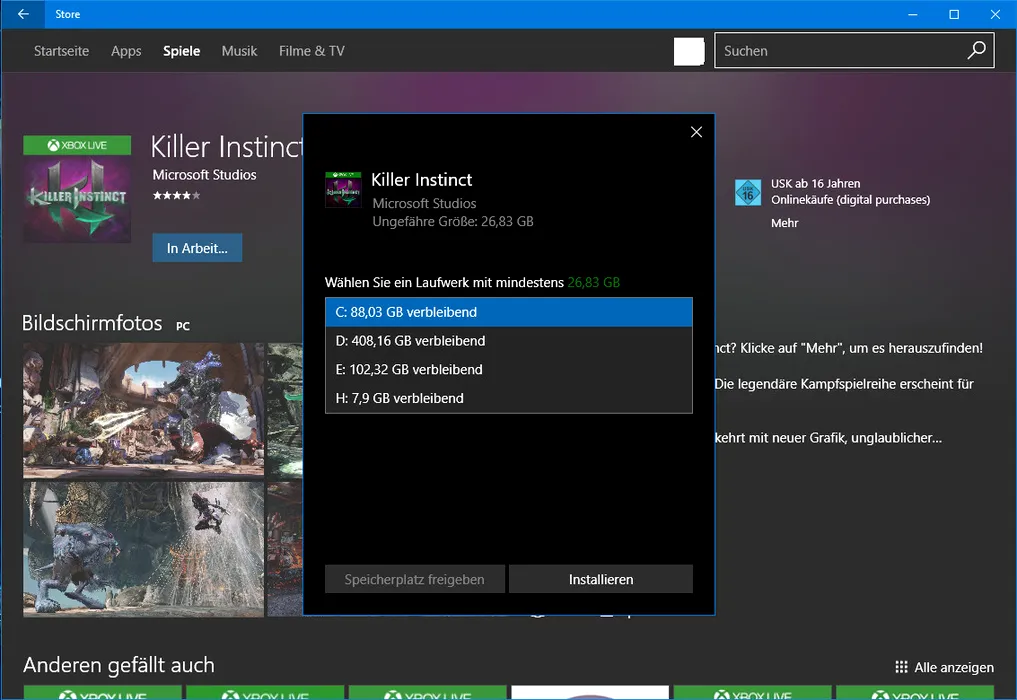This screenshot has width=1017, height=700.
Task: Click the USK 16 rating badge
Action: pyautogui.click(x=748, y=193)
